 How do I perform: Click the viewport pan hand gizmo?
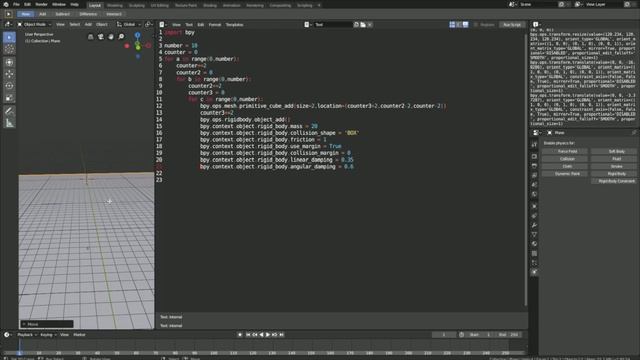click(111, 37)
